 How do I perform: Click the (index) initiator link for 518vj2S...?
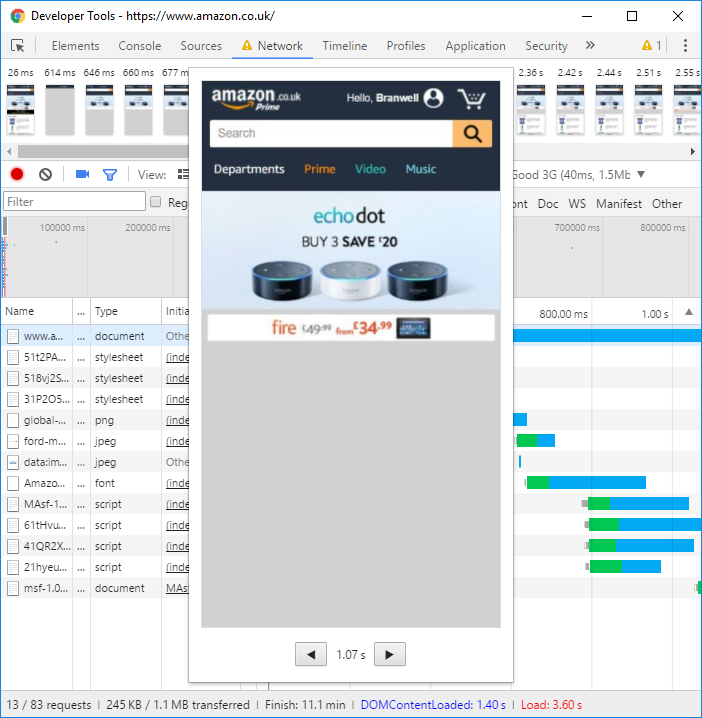[177, 378]
